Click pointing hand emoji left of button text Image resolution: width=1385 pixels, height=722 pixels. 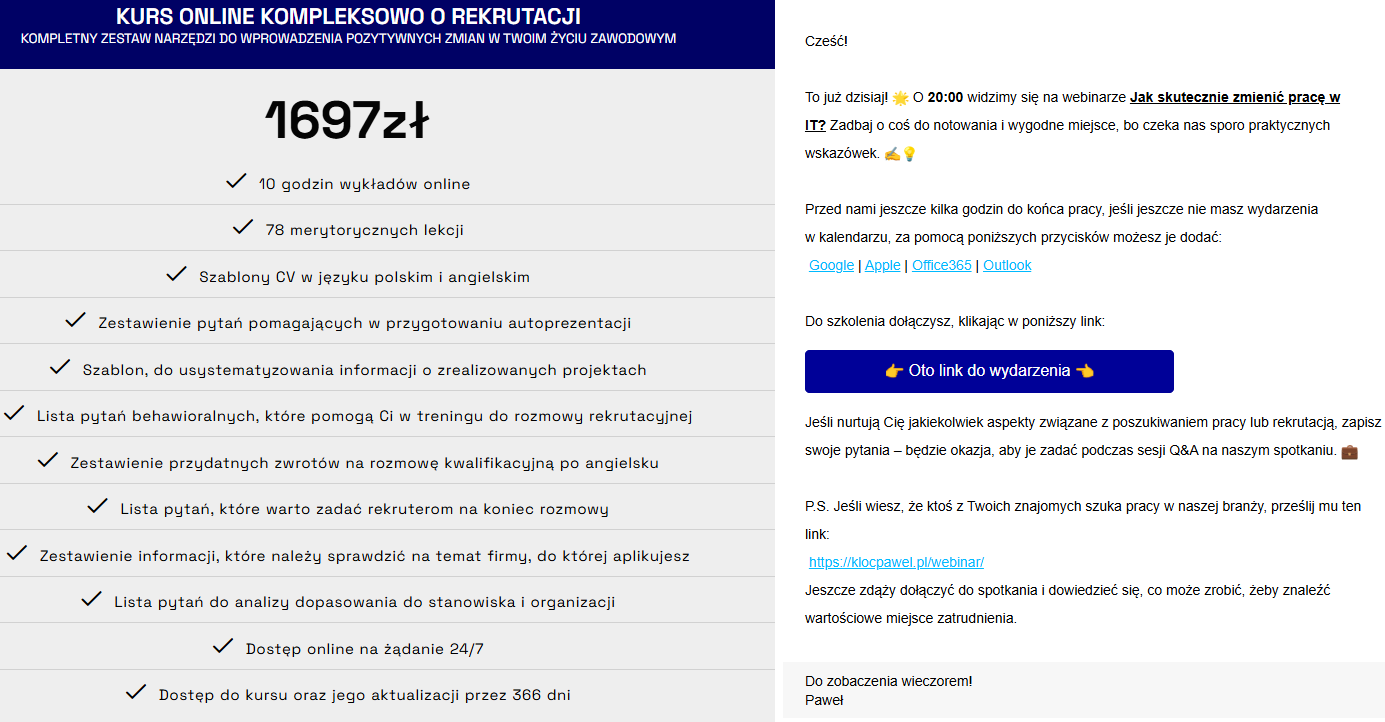pyautogui.click(x=894, y=371)
